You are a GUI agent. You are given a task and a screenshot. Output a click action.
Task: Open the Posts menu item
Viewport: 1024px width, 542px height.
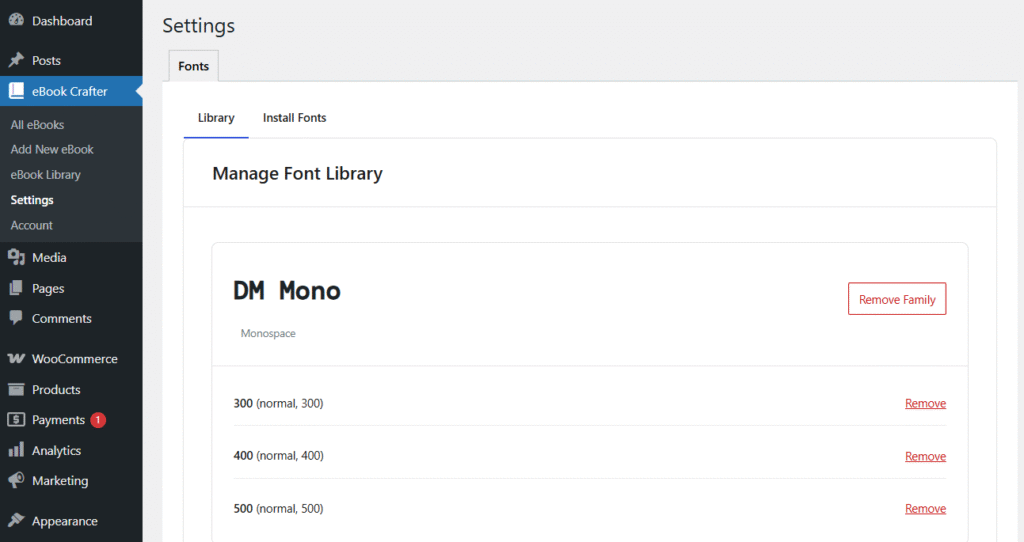[46, 61]
